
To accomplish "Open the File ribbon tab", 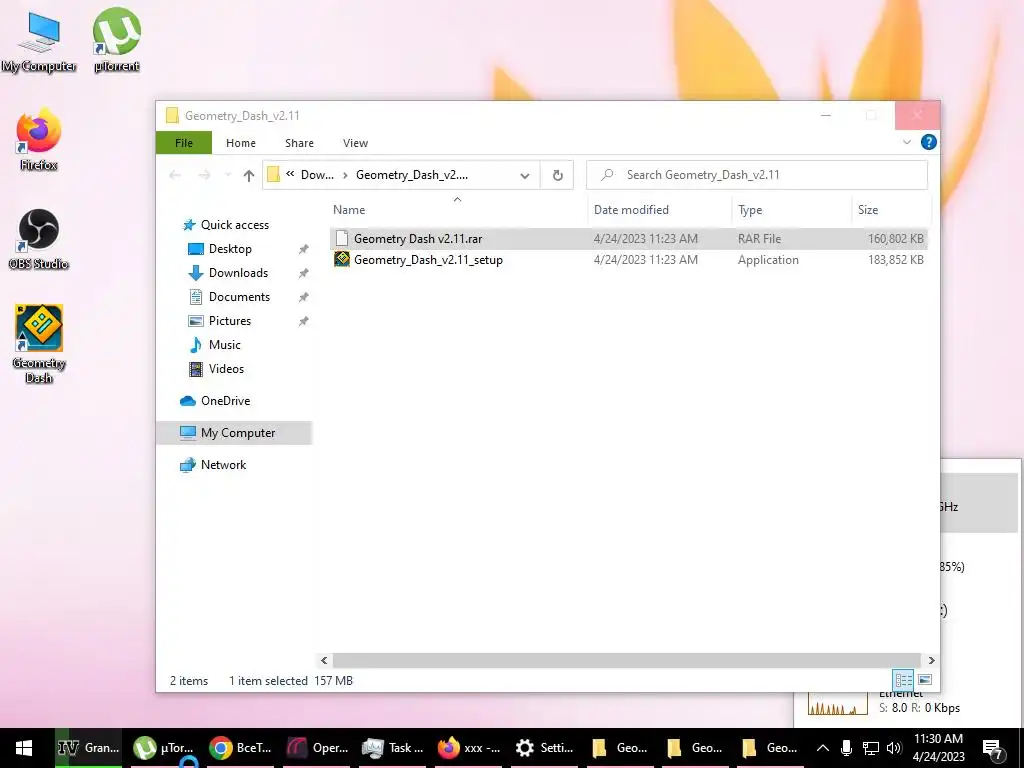I will (x=184, y=143).
